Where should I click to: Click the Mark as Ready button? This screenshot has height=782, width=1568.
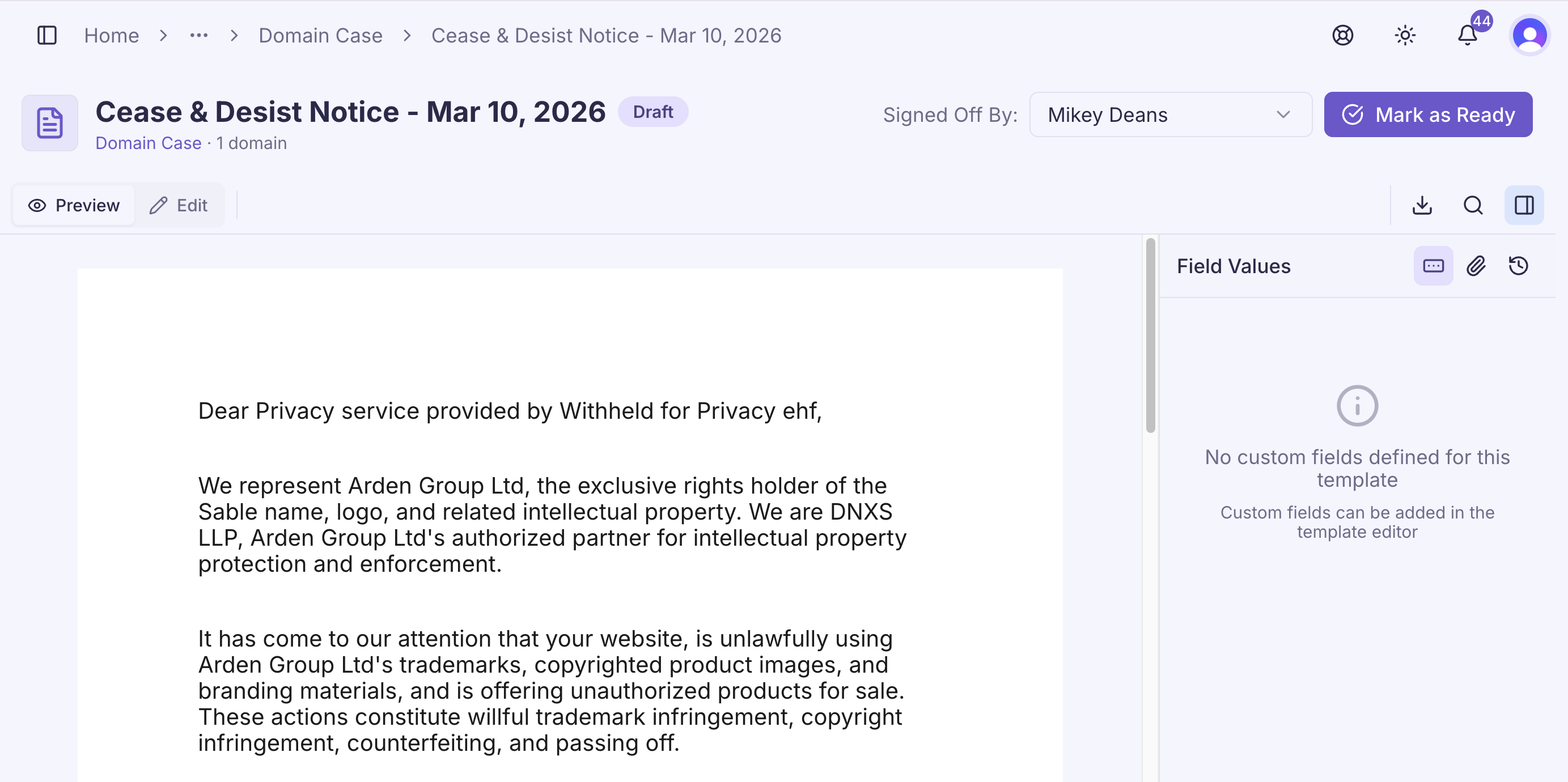(x=1428, y=114)
